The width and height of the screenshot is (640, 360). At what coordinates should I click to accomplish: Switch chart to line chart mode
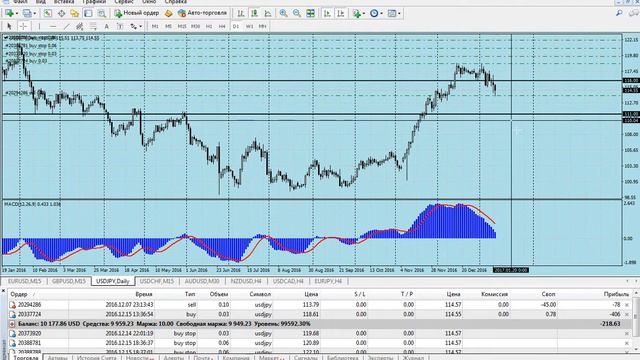(x=268, y=13)
